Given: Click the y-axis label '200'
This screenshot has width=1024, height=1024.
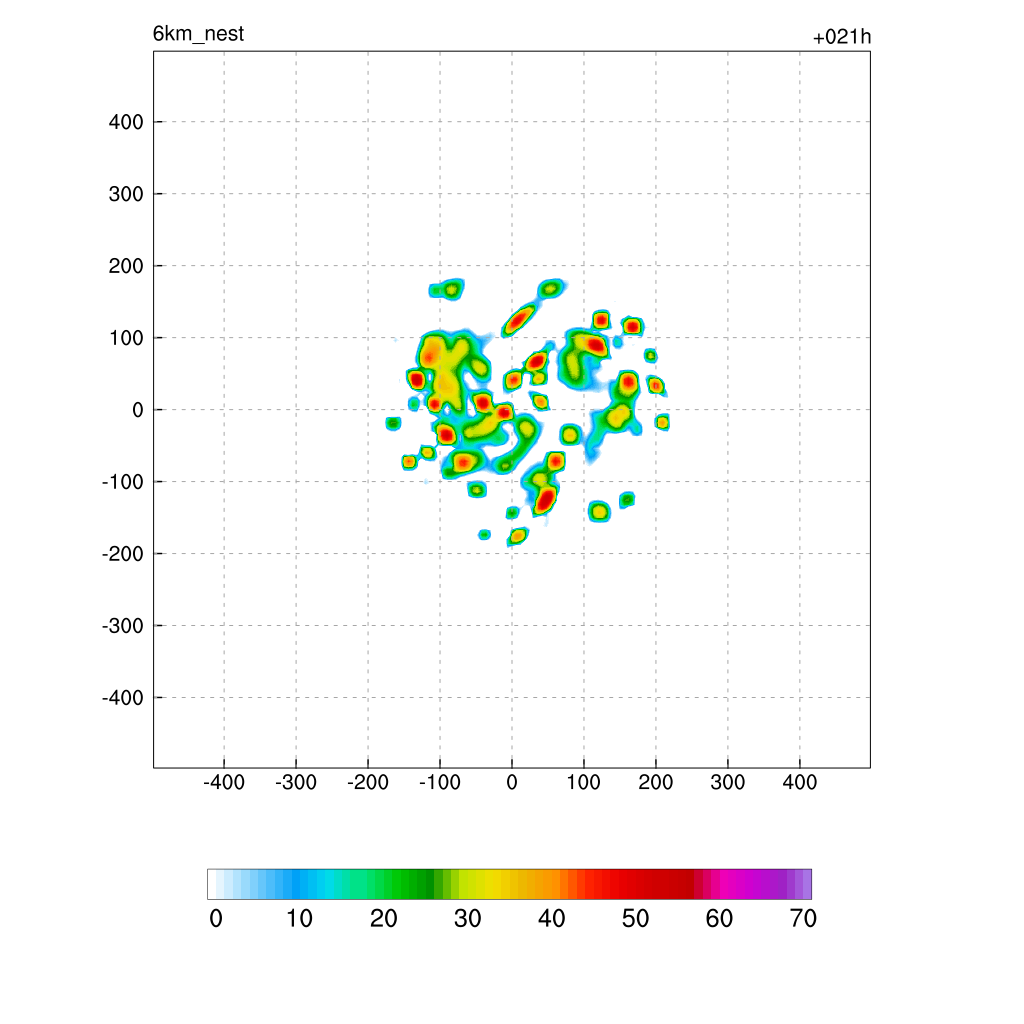Looking at the screenshot, I should (x=126, y=266).
